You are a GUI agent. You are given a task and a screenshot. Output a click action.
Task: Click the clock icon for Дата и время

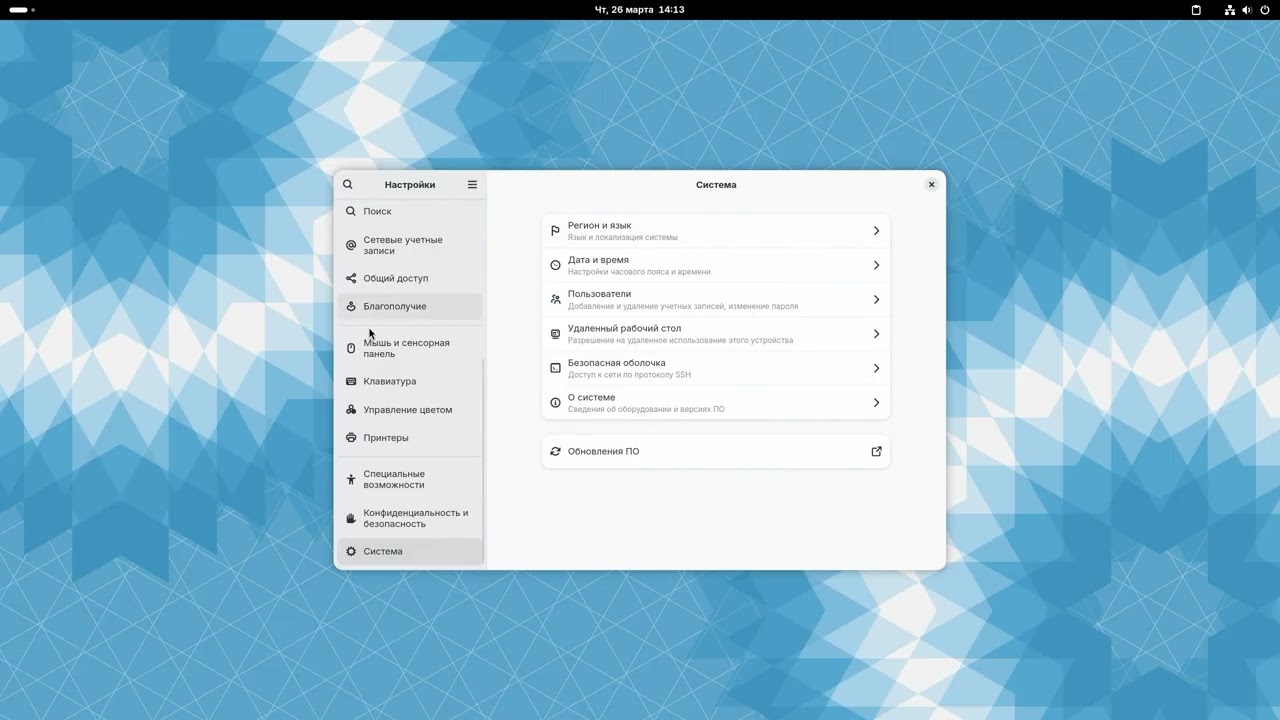[555, 265]
